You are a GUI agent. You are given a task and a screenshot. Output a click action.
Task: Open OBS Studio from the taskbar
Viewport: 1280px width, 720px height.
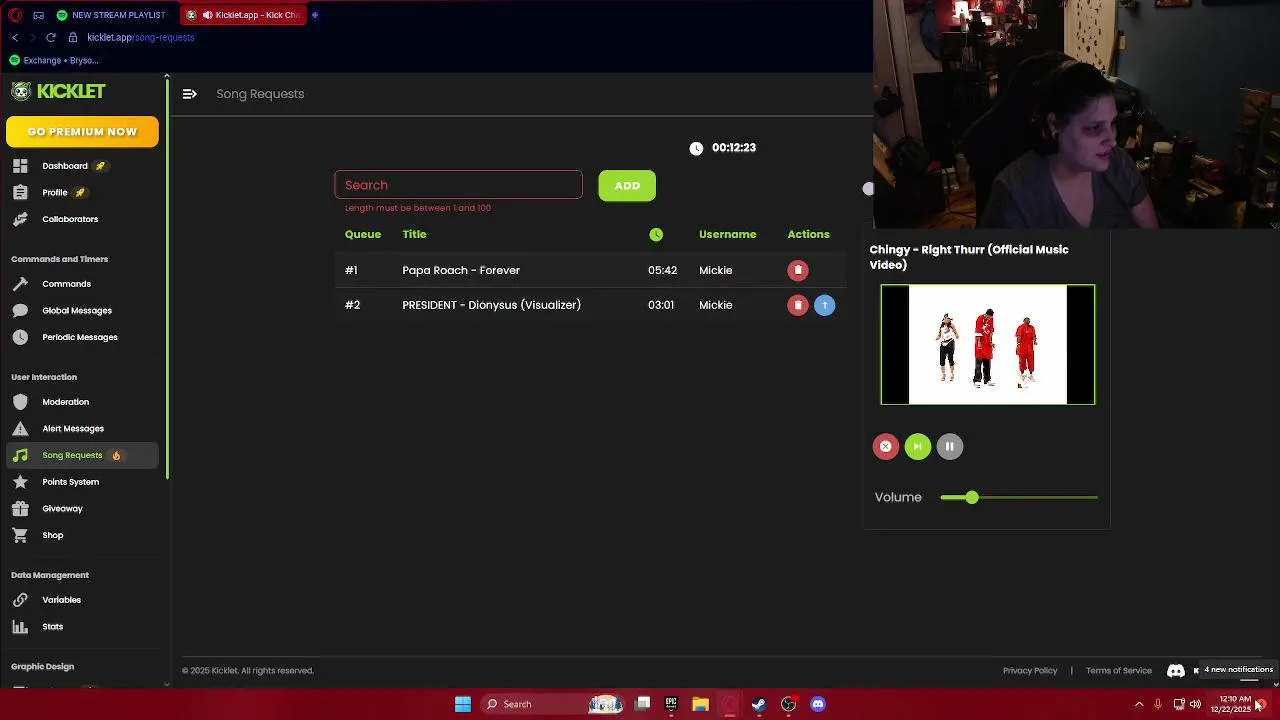pos(788,704)
